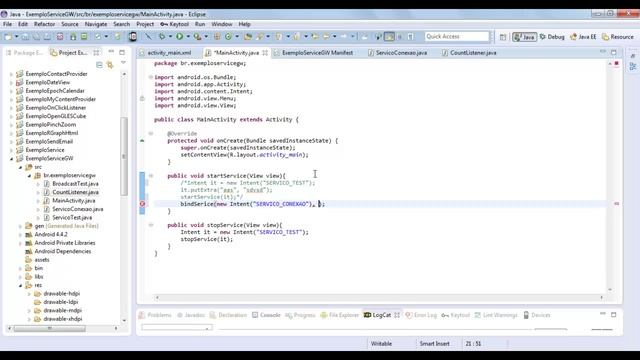
Task: Switch to the Package Explorer tab
Action: coord(24,53)
